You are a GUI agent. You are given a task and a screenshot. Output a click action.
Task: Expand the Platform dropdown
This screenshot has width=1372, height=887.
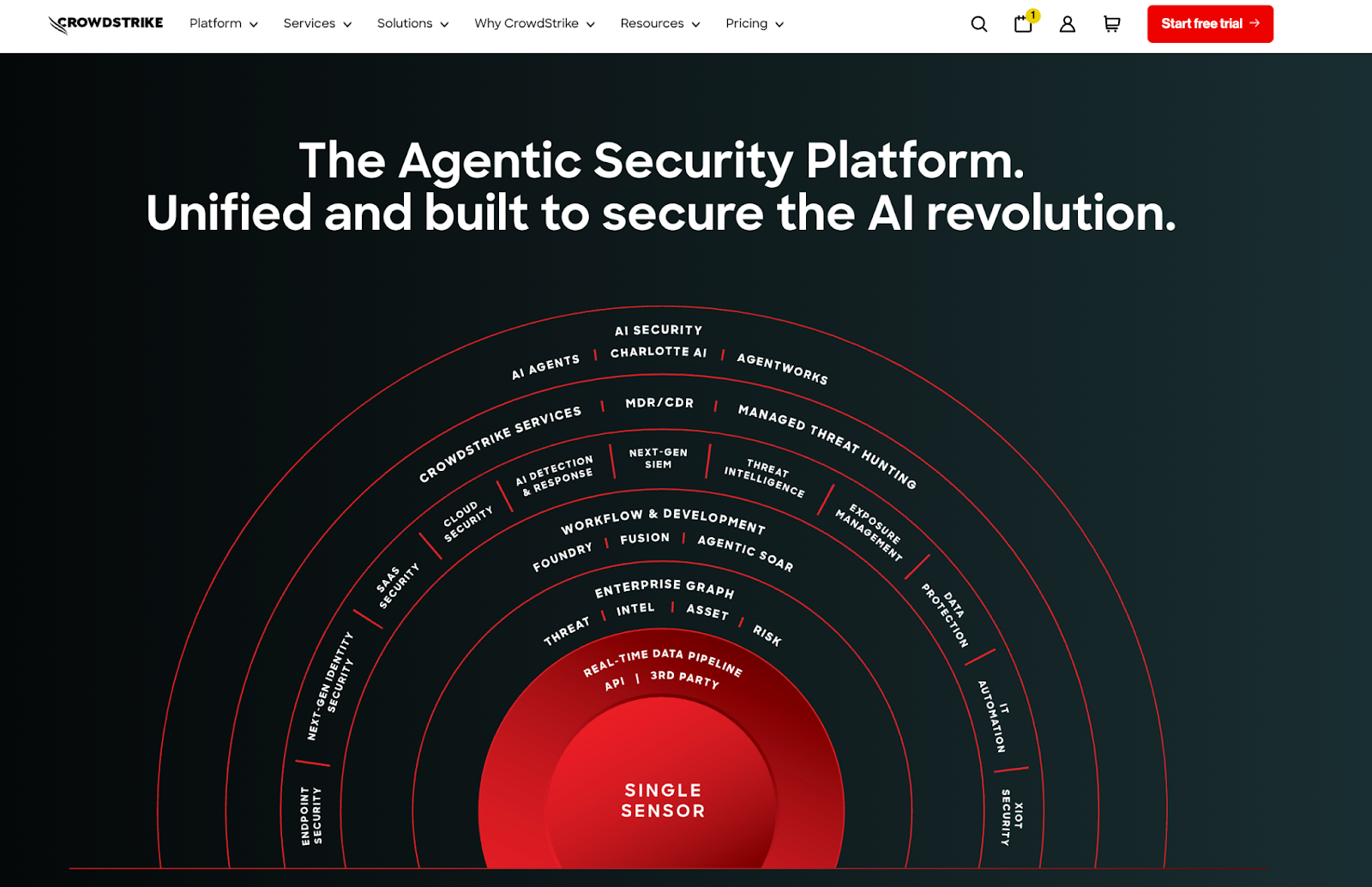coord(223,24)
